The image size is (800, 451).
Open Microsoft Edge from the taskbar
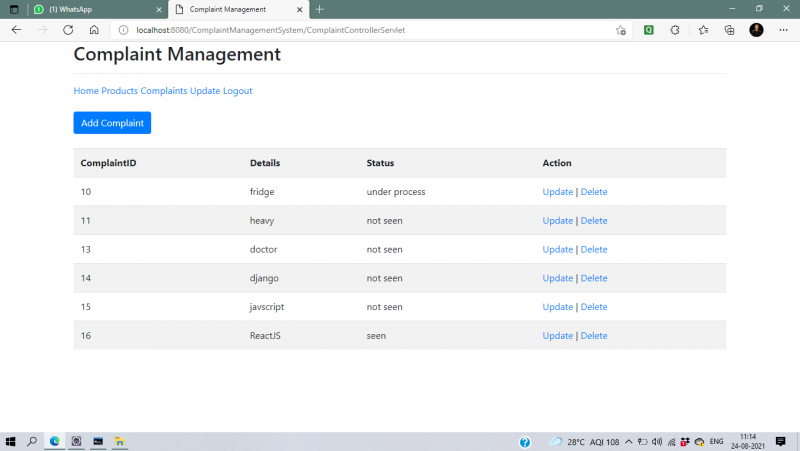point(54,441)
